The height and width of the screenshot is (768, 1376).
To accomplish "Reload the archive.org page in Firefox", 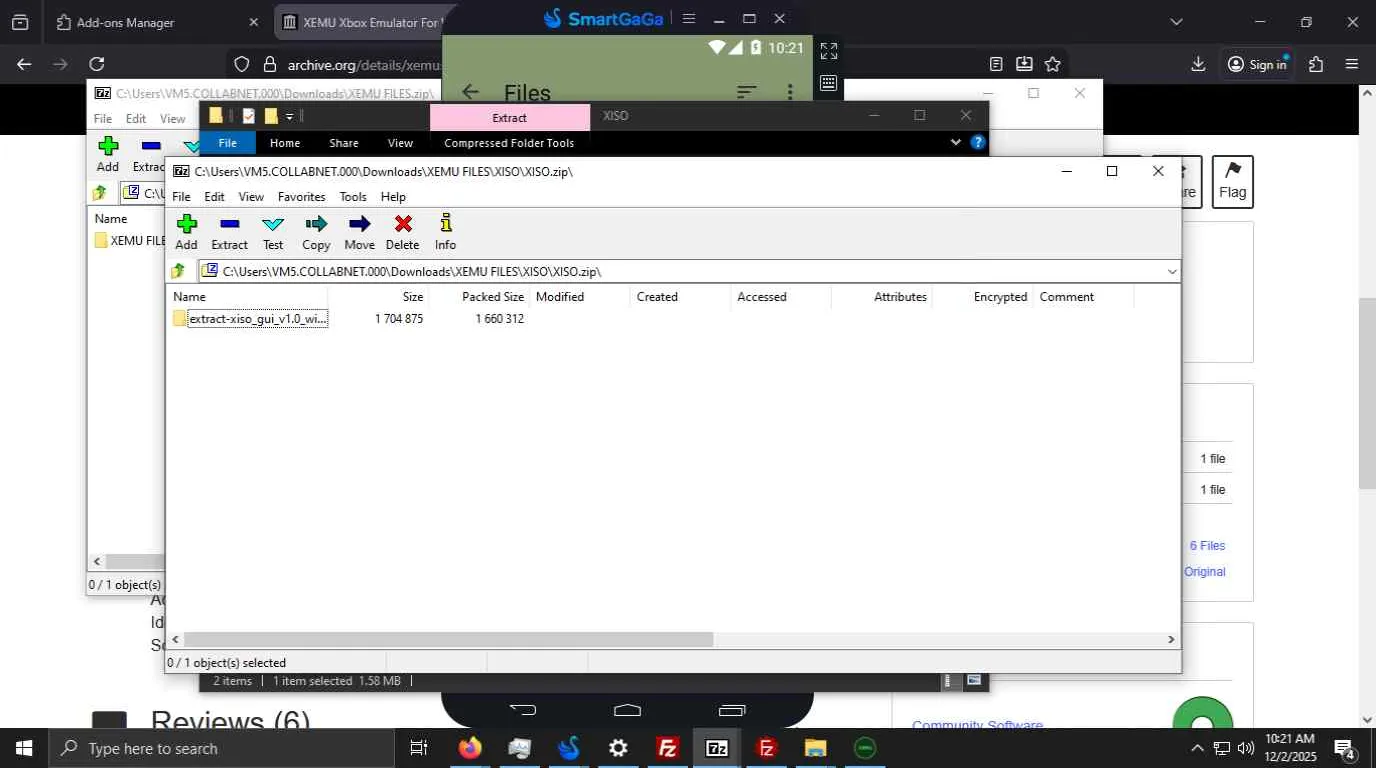I will point(97,64).
